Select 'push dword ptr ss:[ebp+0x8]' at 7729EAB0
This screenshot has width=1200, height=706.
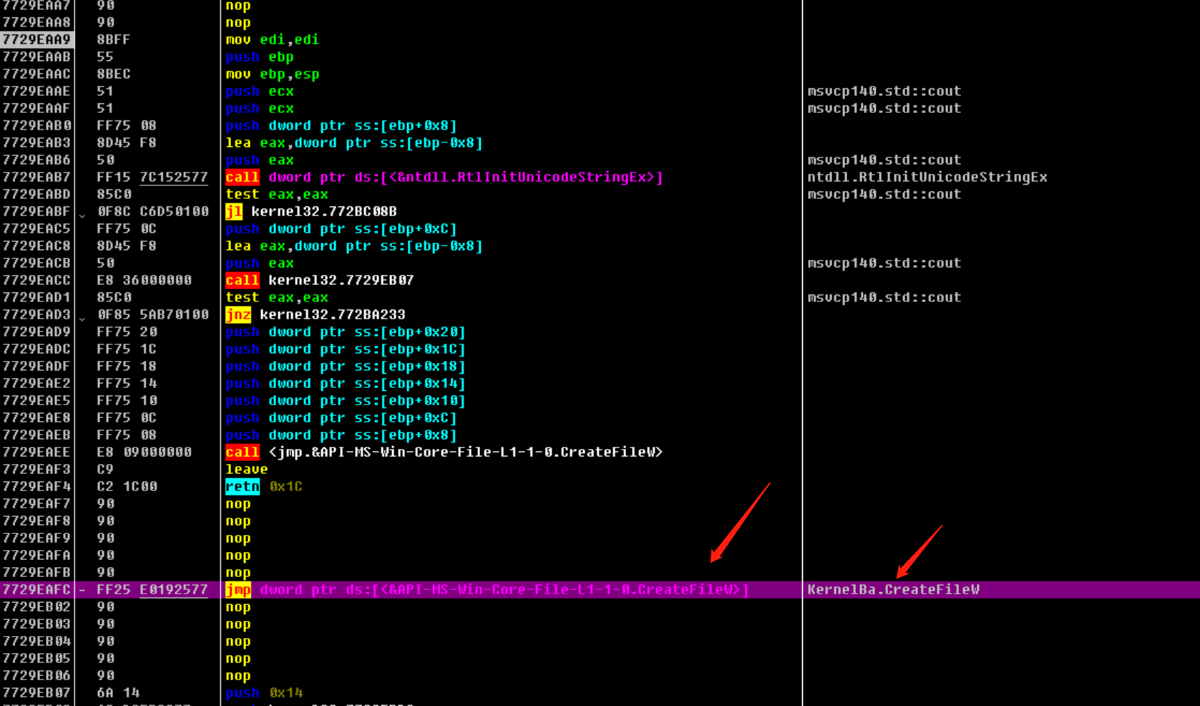click(x=341, y=126)
